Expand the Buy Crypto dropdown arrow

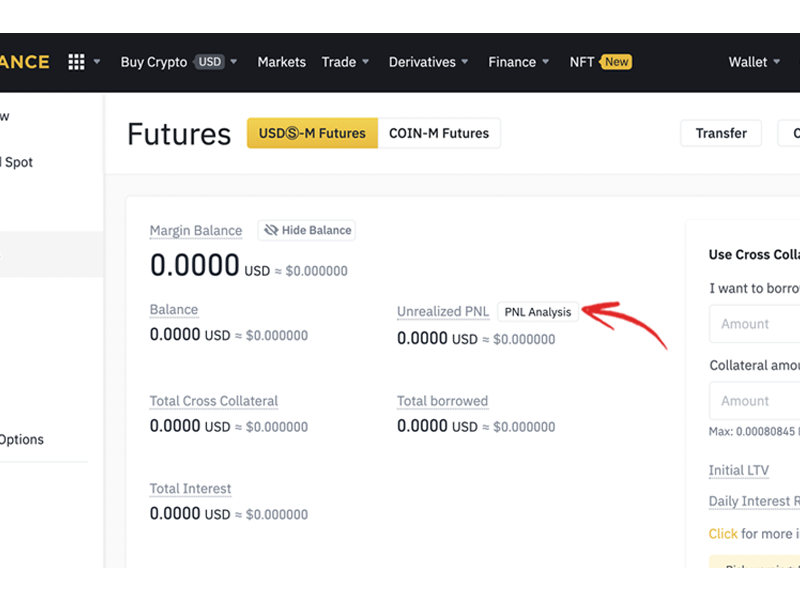pos(234,62)
